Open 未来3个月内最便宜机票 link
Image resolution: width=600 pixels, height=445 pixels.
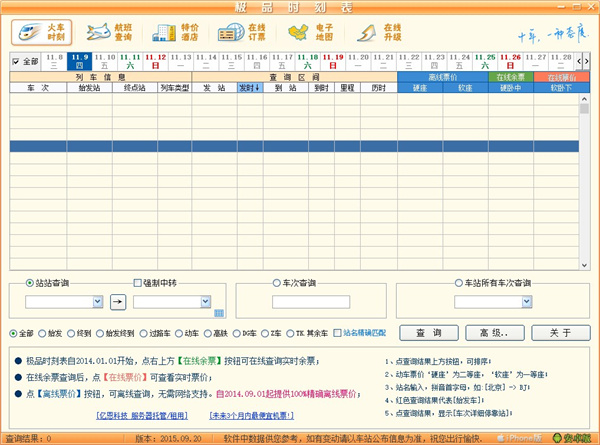(x=251, y=416)
